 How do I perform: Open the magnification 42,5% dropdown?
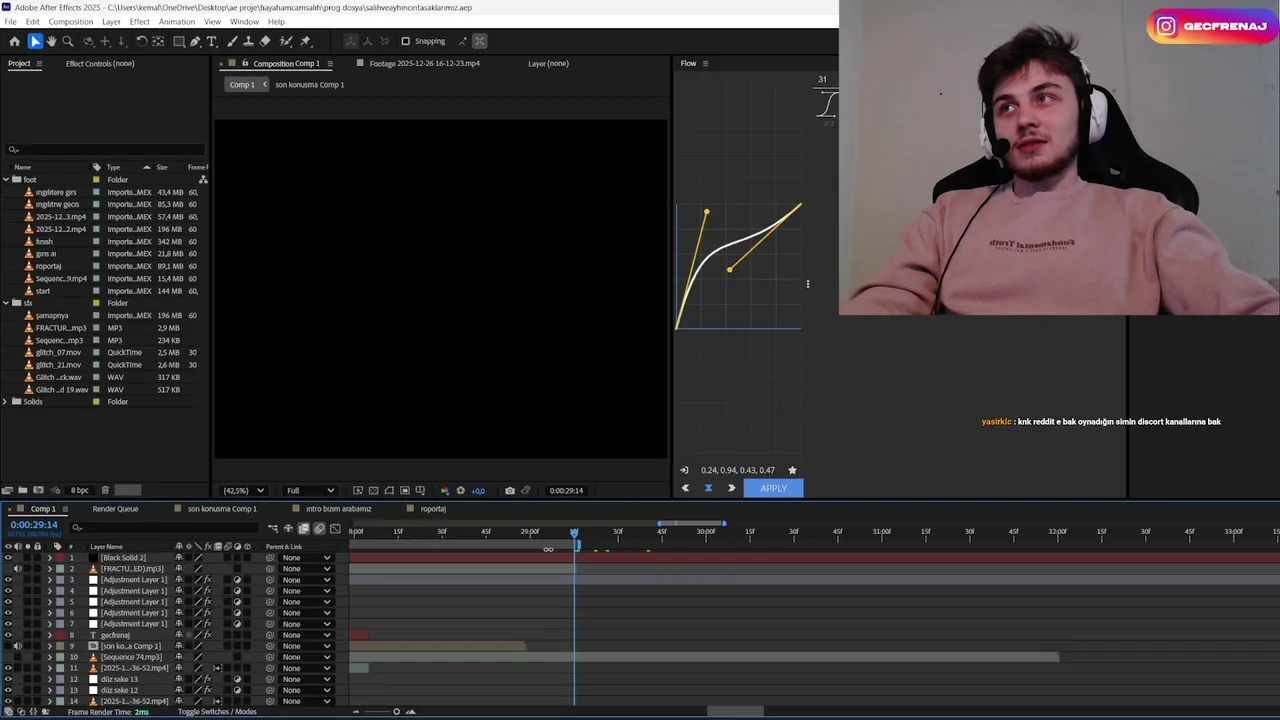click(243, 490)
